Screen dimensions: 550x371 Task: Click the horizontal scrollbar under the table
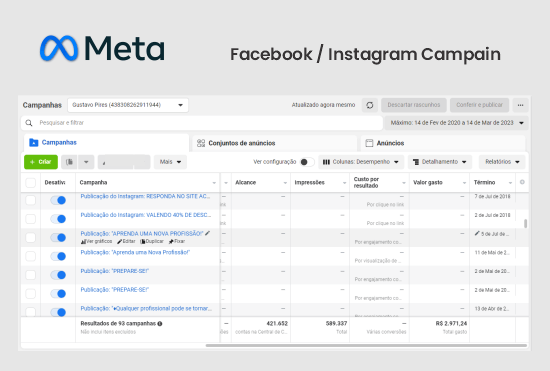pyautogui.click(x=366, y=345)
